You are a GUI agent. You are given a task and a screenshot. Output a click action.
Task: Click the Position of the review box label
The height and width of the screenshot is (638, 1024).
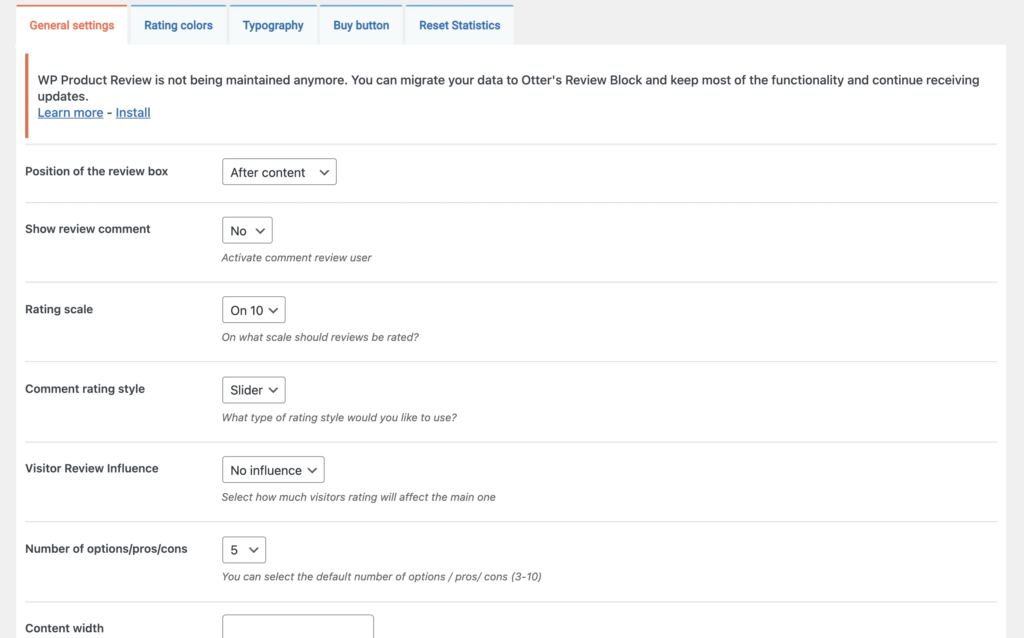96,171
